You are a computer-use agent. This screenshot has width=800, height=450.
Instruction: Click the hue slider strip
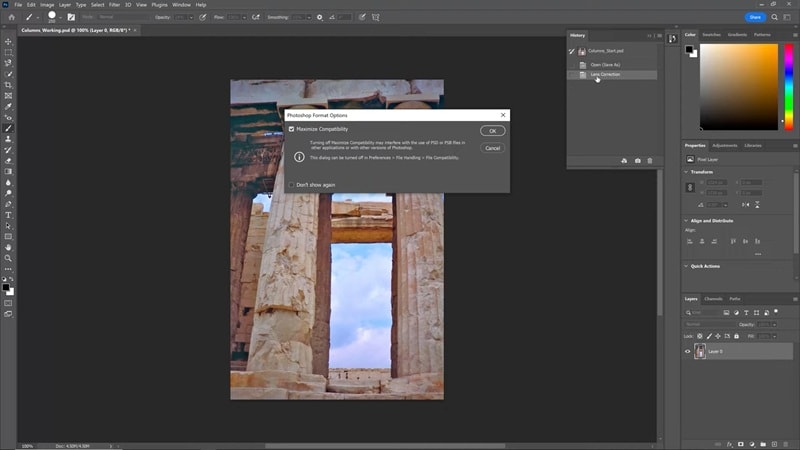[789, 87]
